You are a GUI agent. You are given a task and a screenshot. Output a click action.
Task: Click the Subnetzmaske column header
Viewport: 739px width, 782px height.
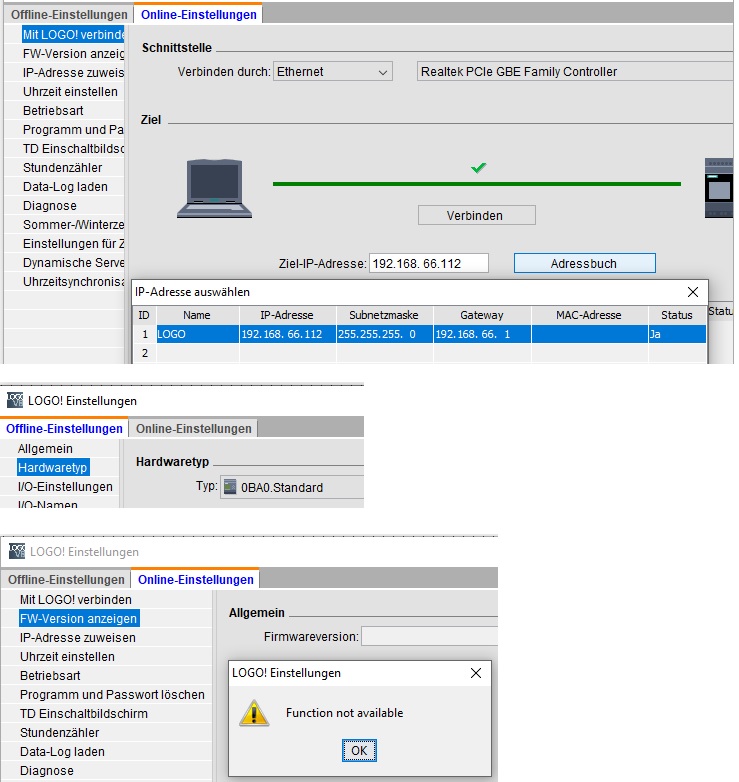click(384, 315)
